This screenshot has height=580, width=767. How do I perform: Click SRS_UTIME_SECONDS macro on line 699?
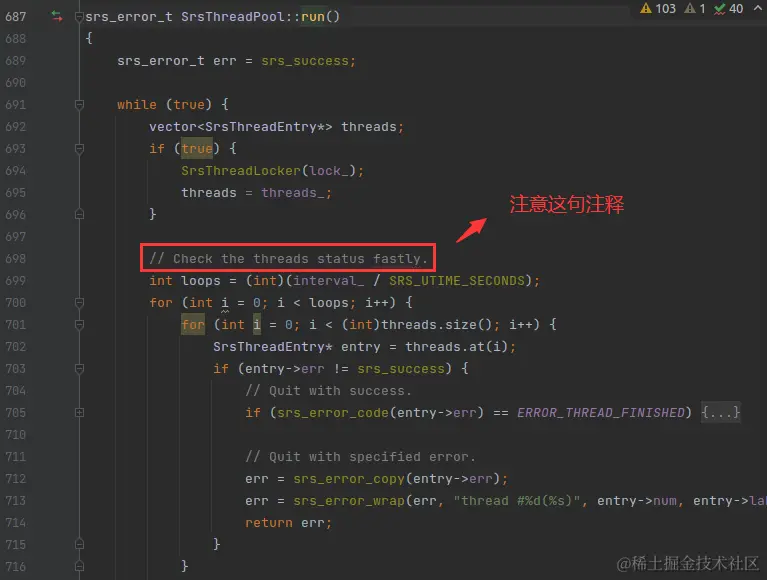pyautogui.click(x=456, y=281)
